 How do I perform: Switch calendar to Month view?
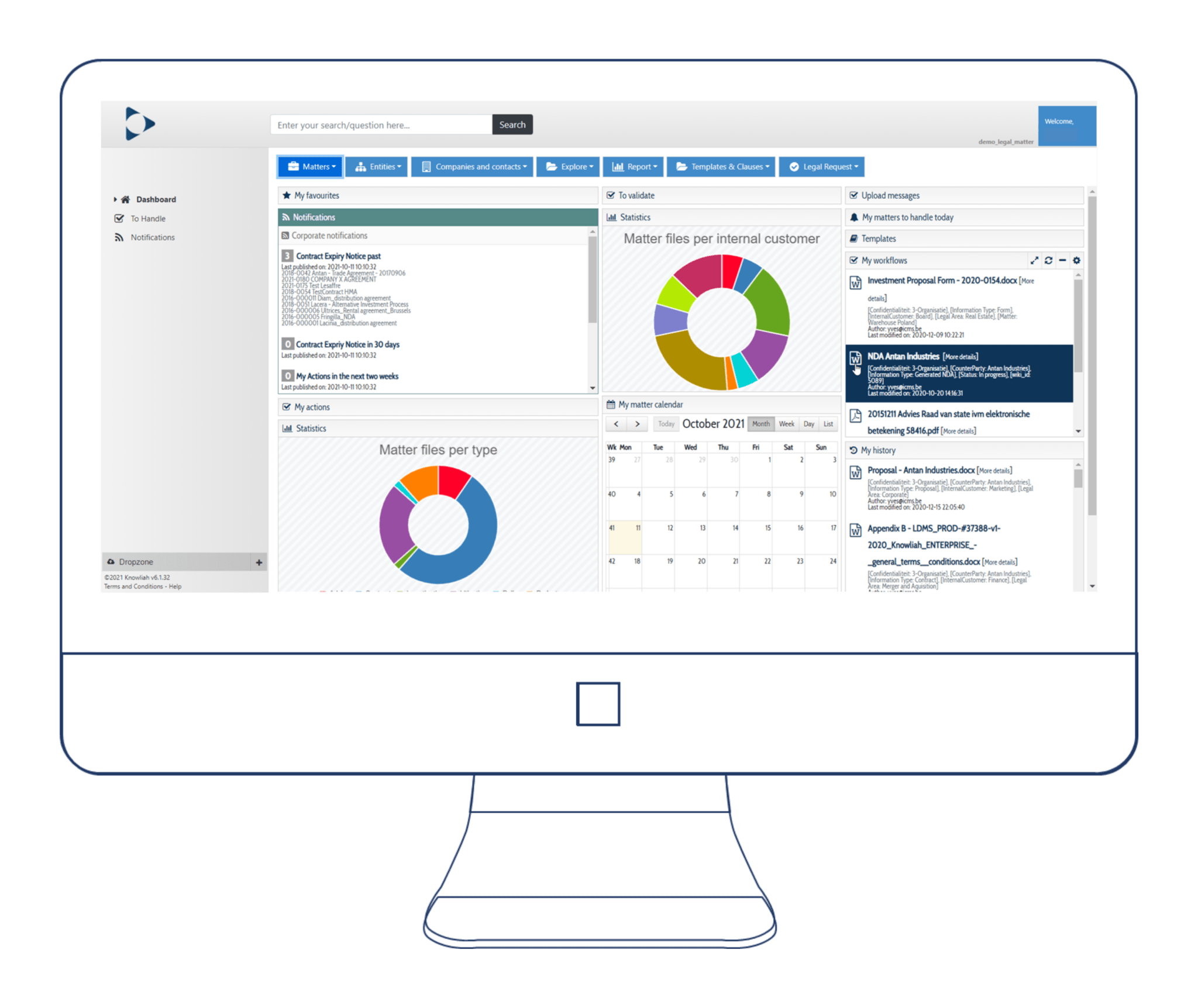[x=761, y=424]
